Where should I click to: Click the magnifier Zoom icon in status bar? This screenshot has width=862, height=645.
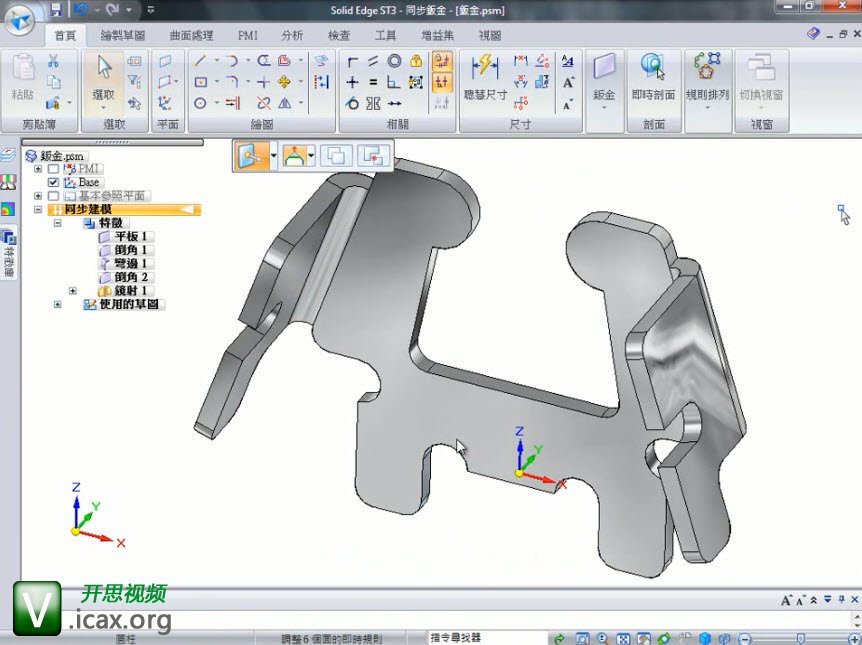(603, 638)
